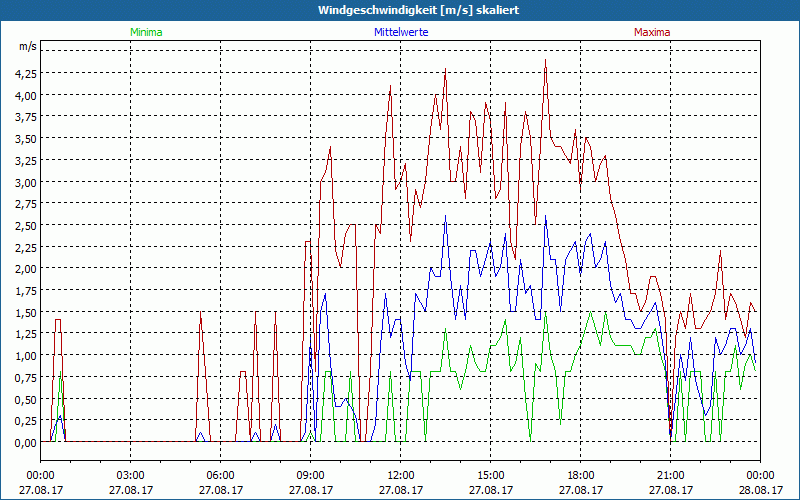Click the 1,00 y-axis value
This screenshot has width=800, height=500.
click(26, 355)
